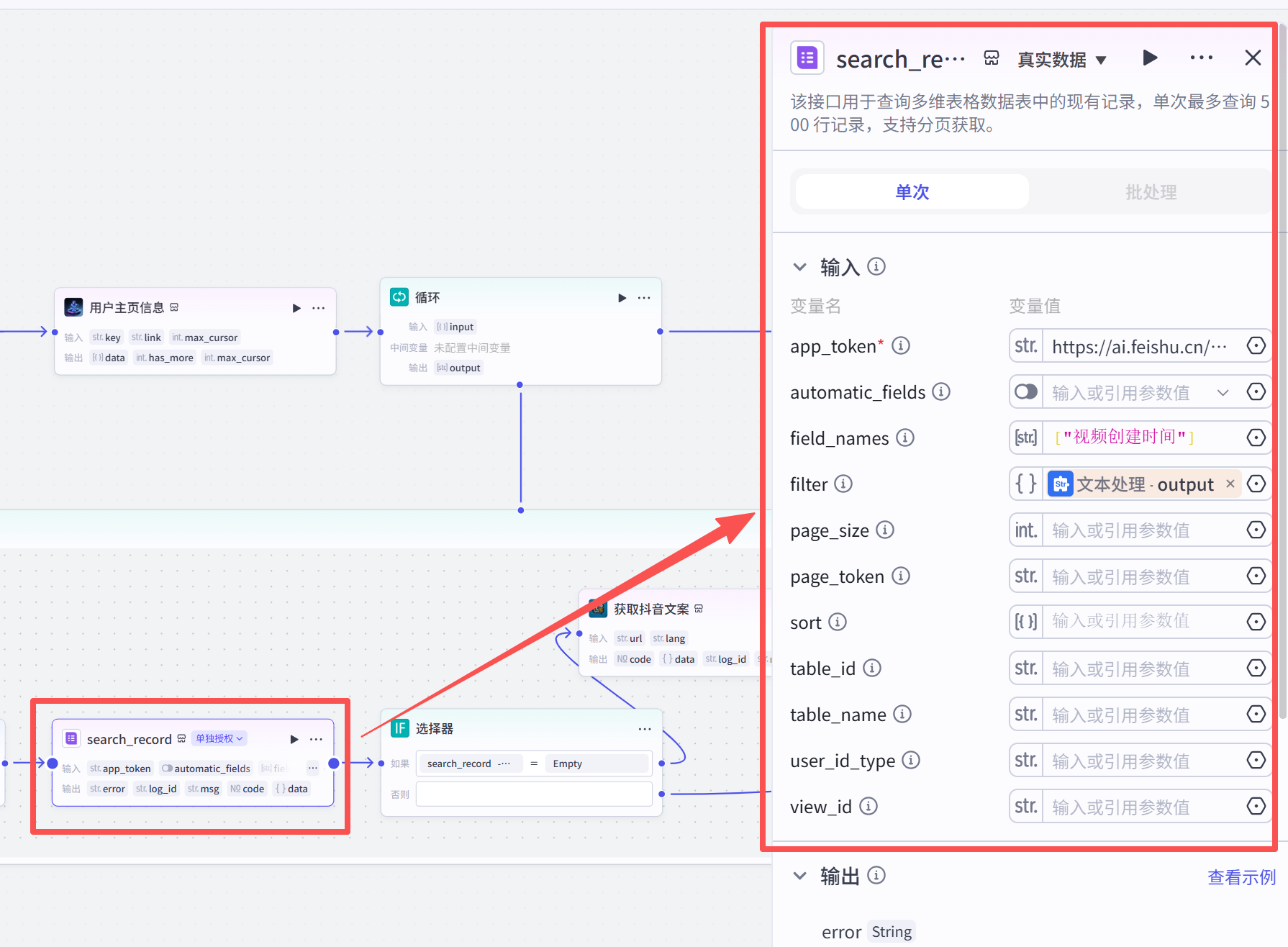This screenshot has width=1288, height=947.
Task: Close the search_record configuration panel
Action: 1253,58
